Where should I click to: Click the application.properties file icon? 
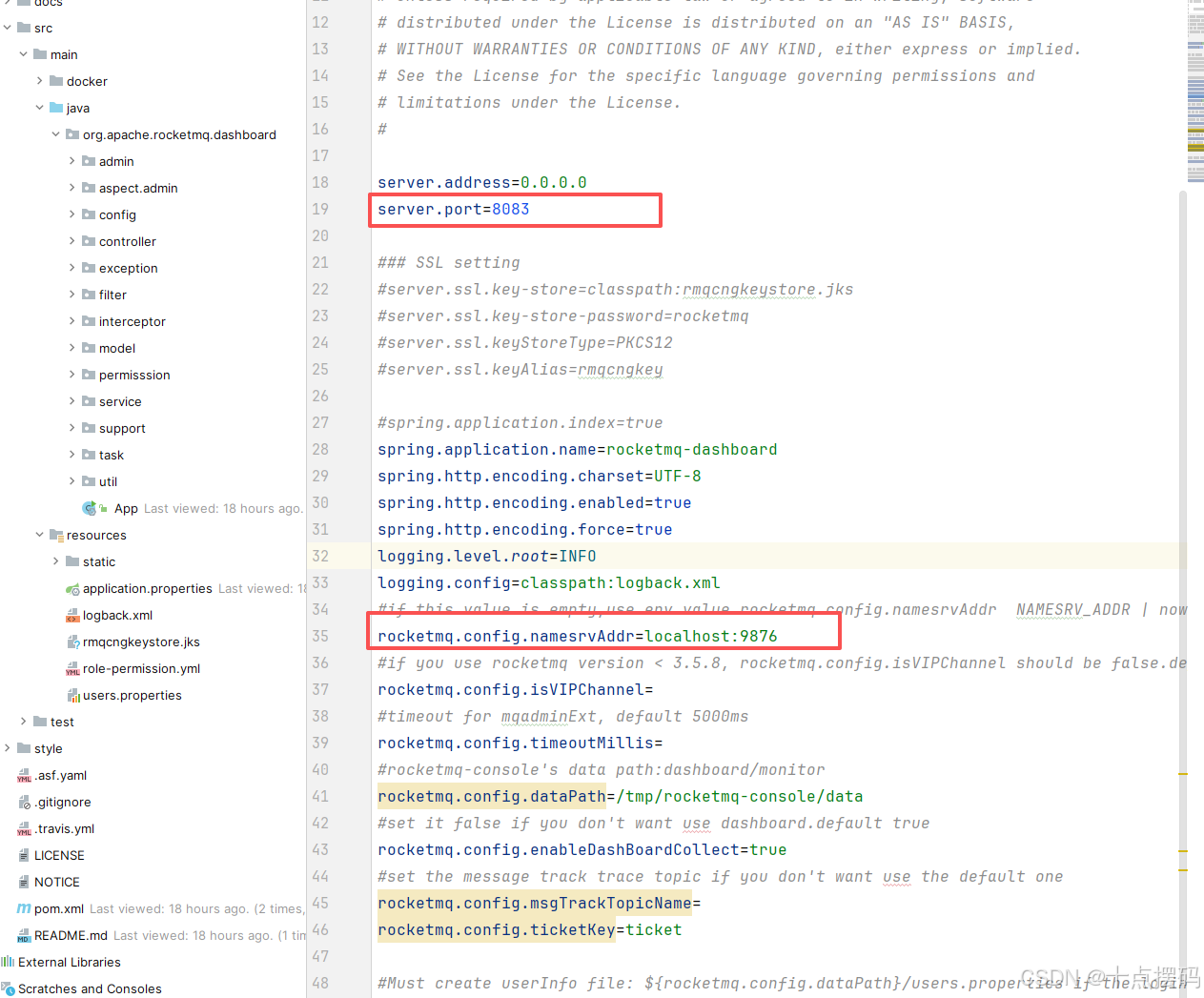pyautogui.click(x=72, y=589)
